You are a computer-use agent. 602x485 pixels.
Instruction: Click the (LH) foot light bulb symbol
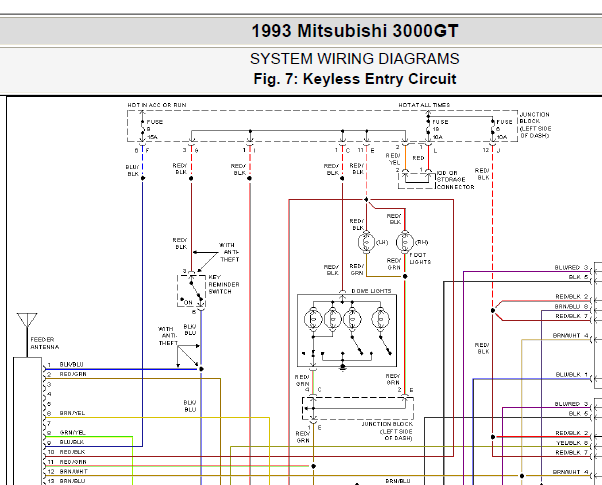(366, 242)
